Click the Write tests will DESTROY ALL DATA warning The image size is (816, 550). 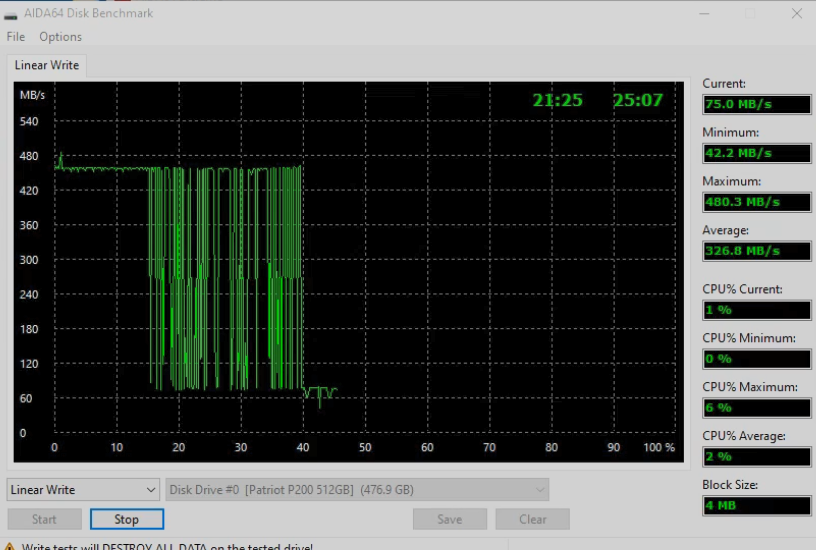pos(168,546)
